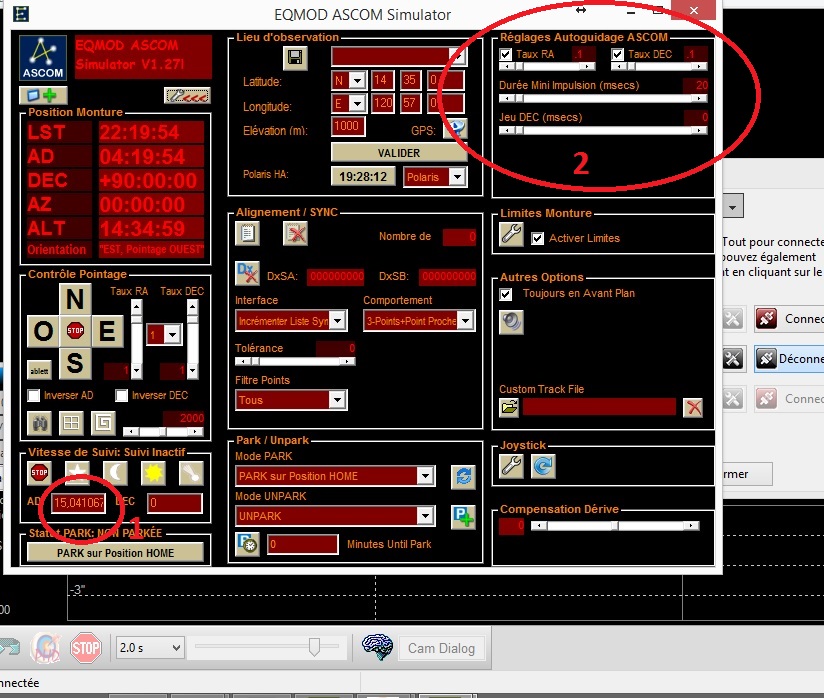Click the brain icon next to Cam Dialog
824x698 pixels.
coord(377,648)
